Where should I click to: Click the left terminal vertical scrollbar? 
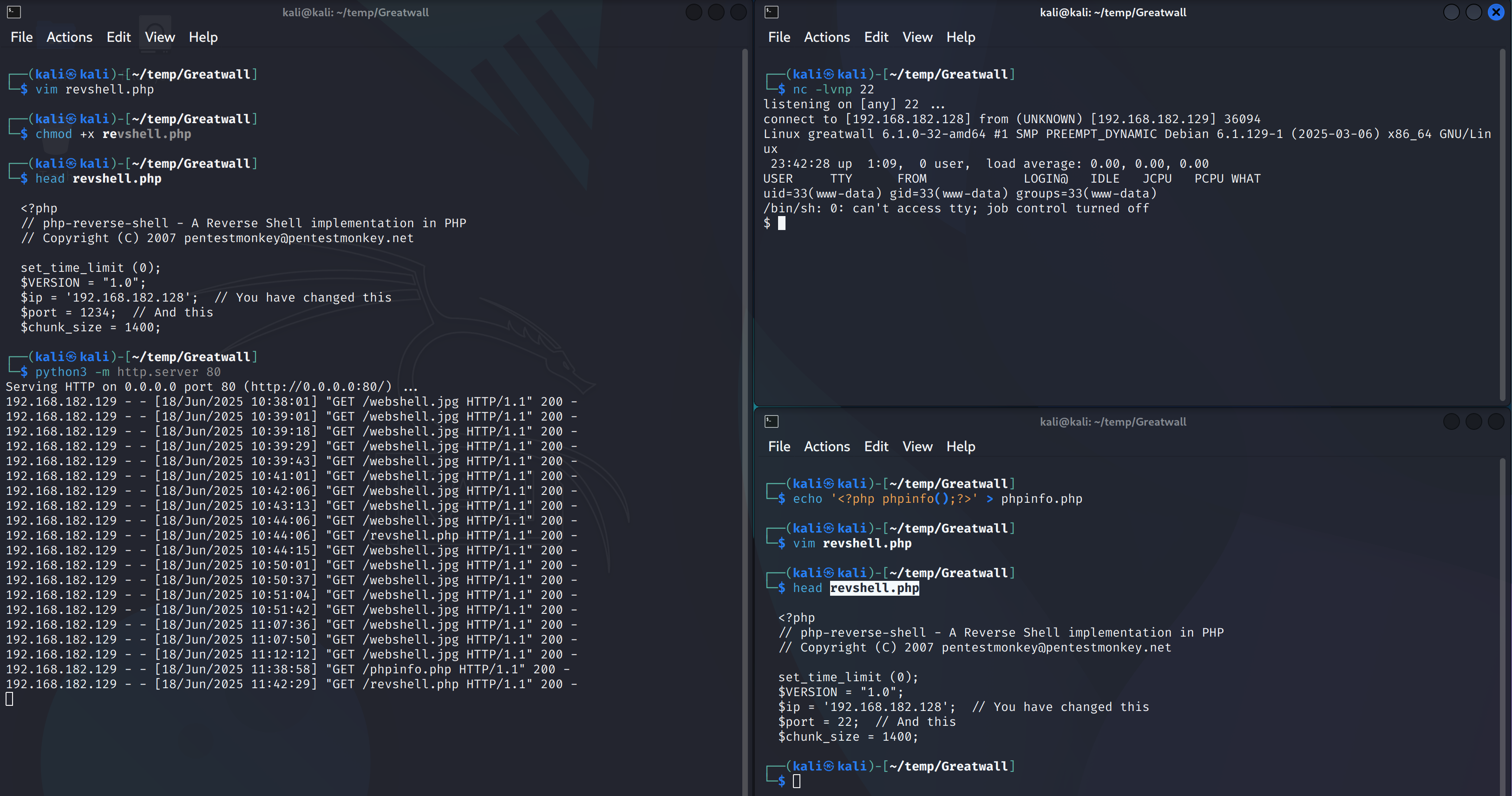click(745, 421)
